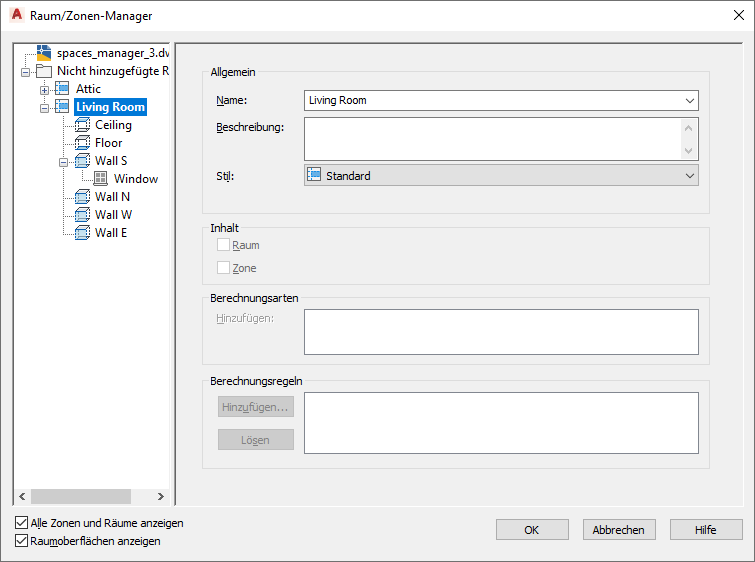Click the spaces_manager_3 drawing file icon
Image resolution: width=755 pixels, height=562 pixels.
coord(43,52)
